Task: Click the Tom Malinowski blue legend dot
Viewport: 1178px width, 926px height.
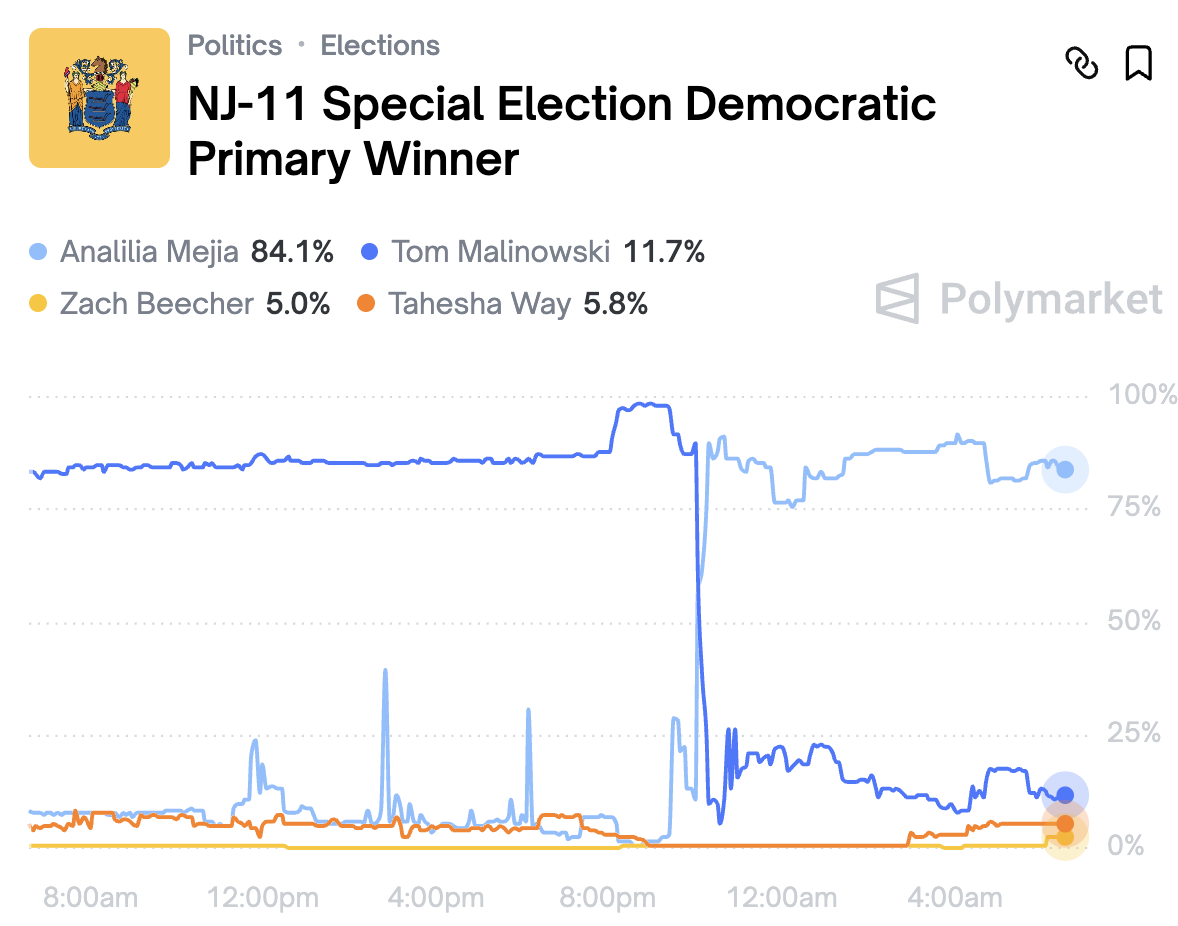Action: [x=370, y=252]
